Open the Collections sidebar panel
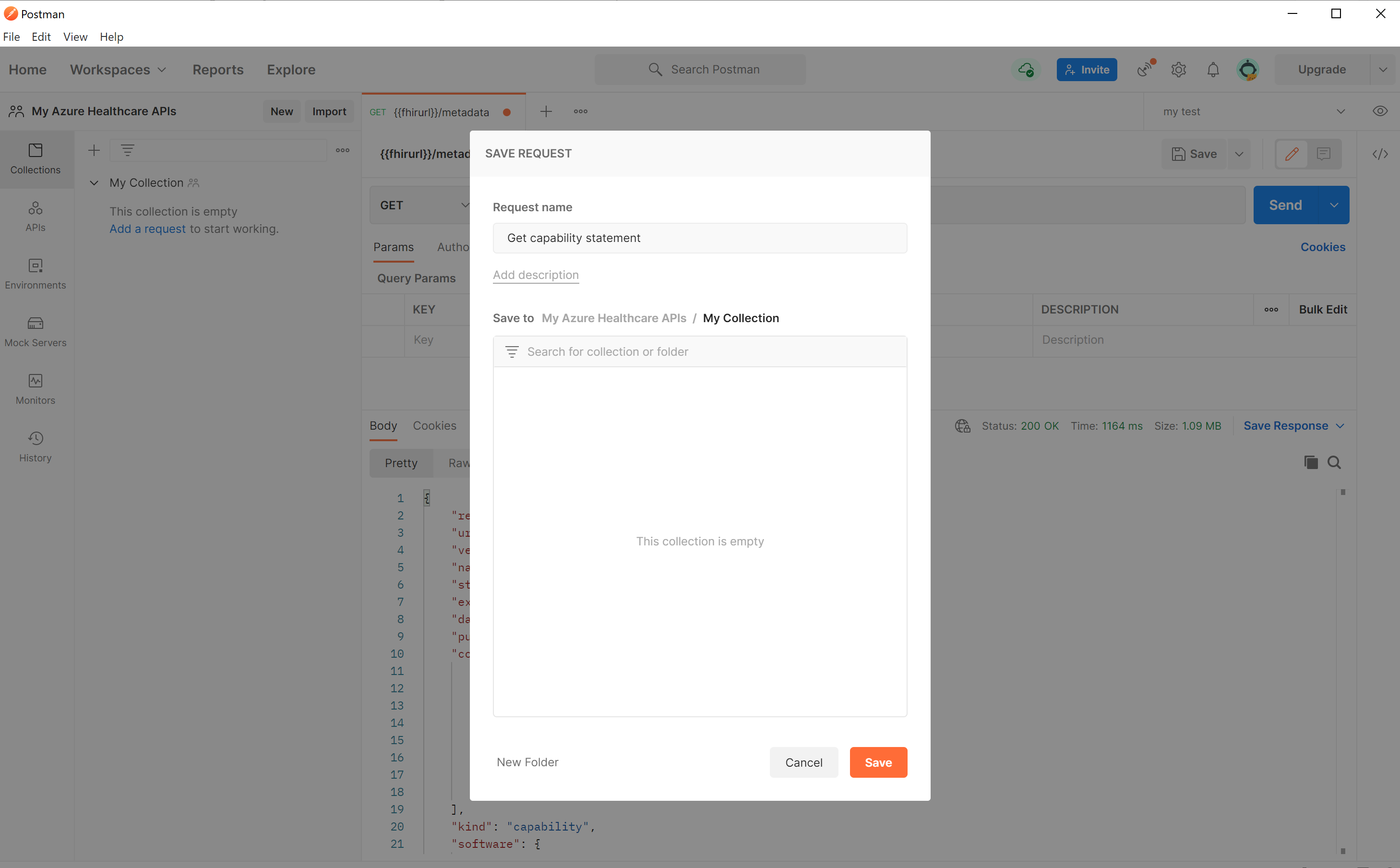Viewport: 1400px width, 868px height. pyautogui.click(x=36, y=159)
